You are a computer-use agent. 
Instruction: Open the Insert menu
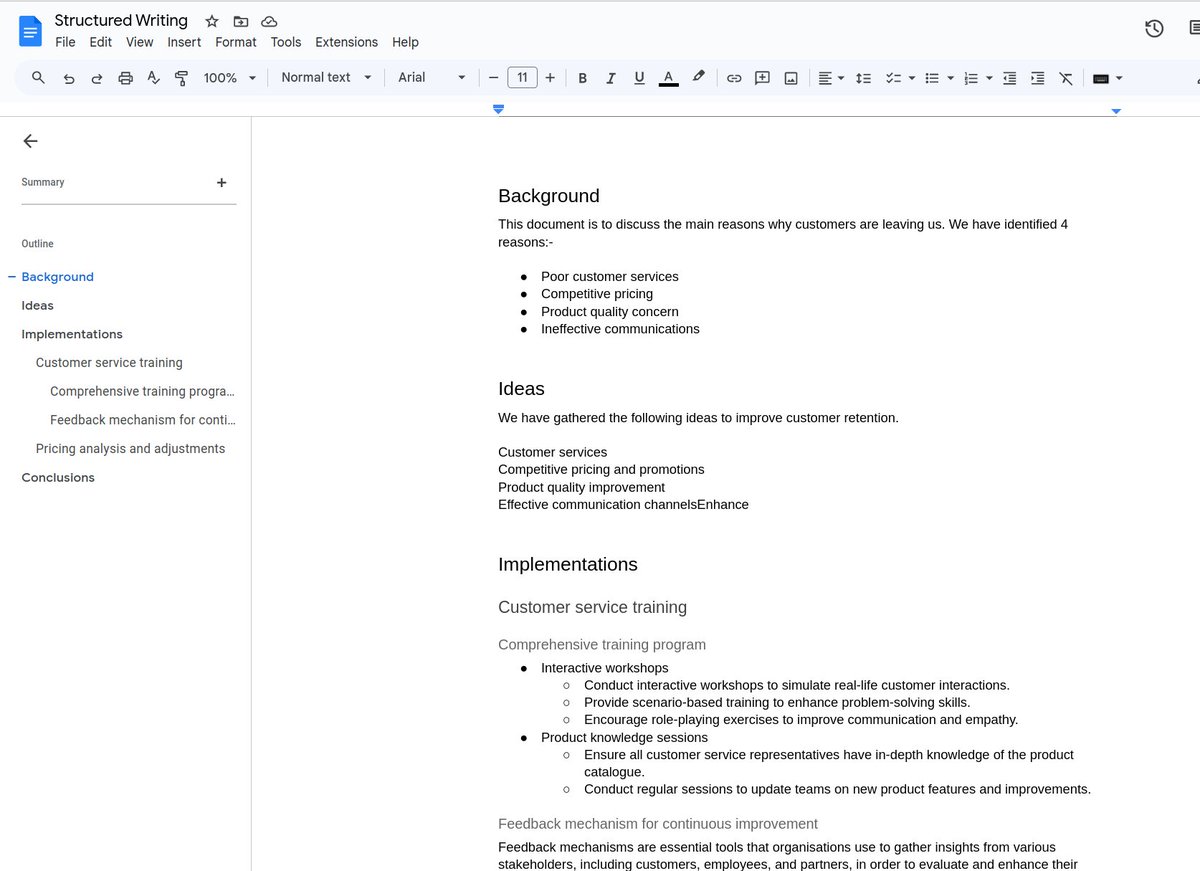tap(184, 42)
